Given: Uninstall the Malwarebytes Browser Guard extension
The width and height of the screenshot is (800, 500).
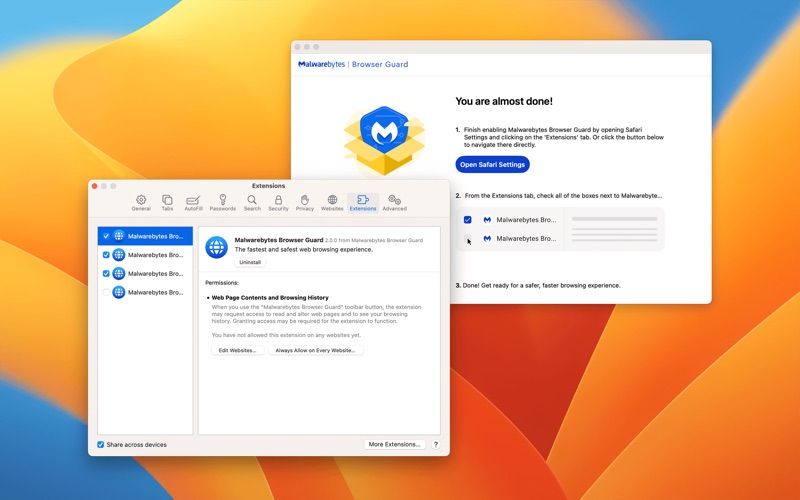Looking at the screenshot, I should (250, 262).
